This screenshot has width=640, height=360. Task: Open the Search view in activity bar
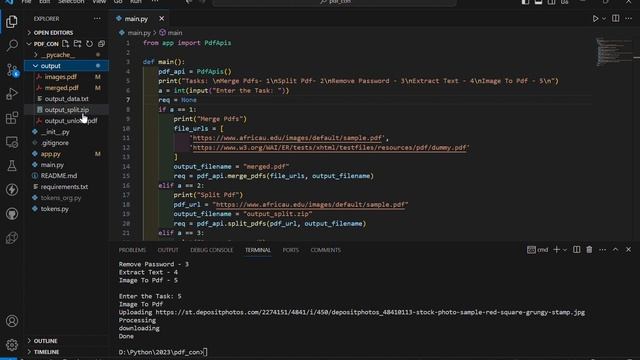[x=12, y=45]
